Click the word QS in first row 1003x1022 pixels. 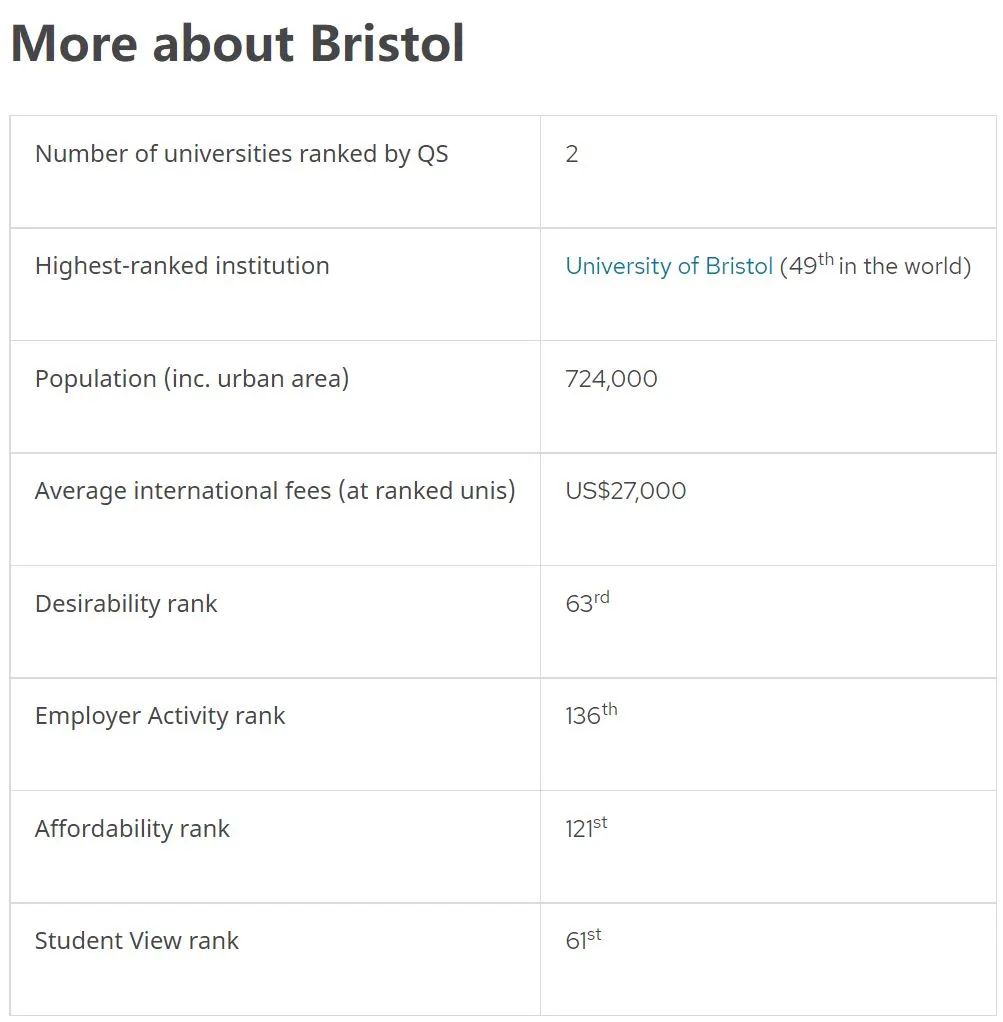click(x=433, y=154)
